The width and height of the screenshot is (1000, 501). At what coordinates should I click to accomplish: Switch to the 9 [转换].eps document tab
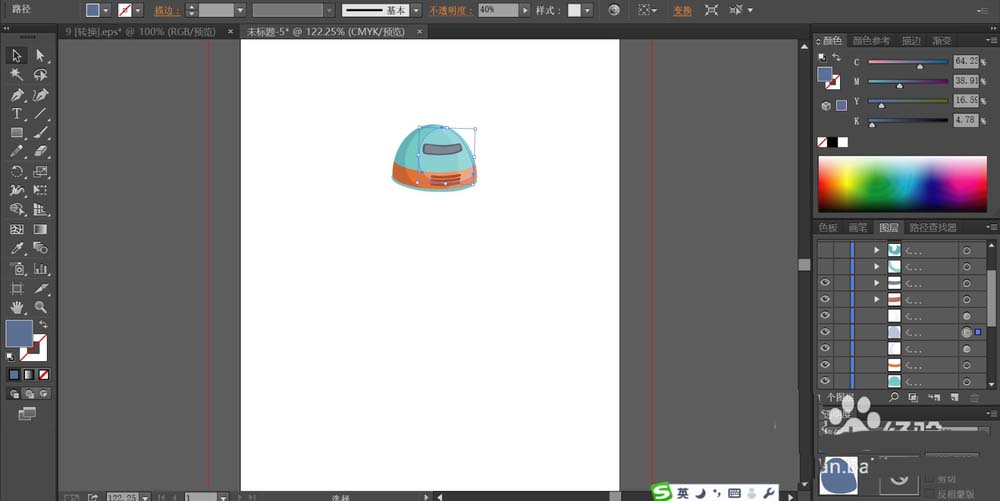pyautogui.click(x=141, y=31)
